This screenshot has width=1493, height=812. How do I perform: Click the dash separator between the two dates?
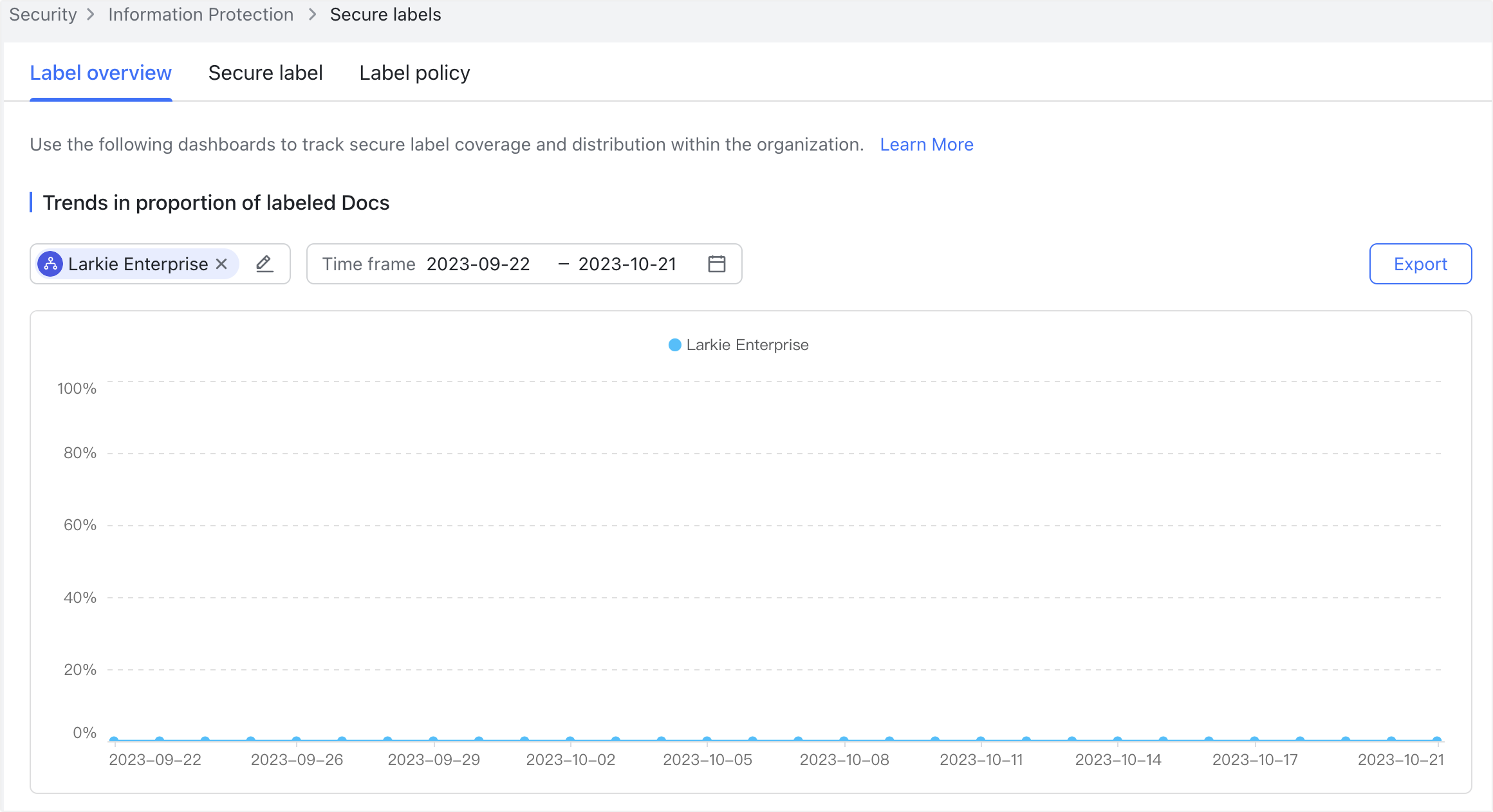point(563,264)
